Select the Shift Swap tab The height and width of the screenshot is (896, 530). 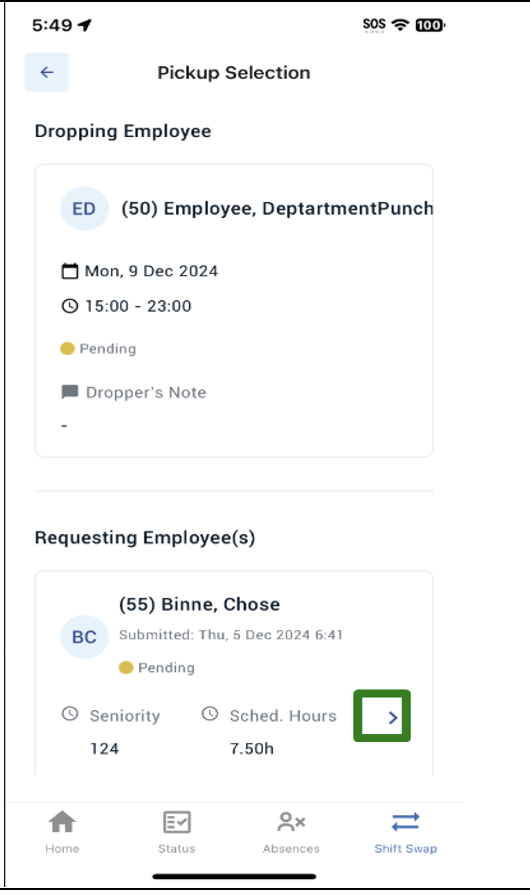(x=405, y=831)
